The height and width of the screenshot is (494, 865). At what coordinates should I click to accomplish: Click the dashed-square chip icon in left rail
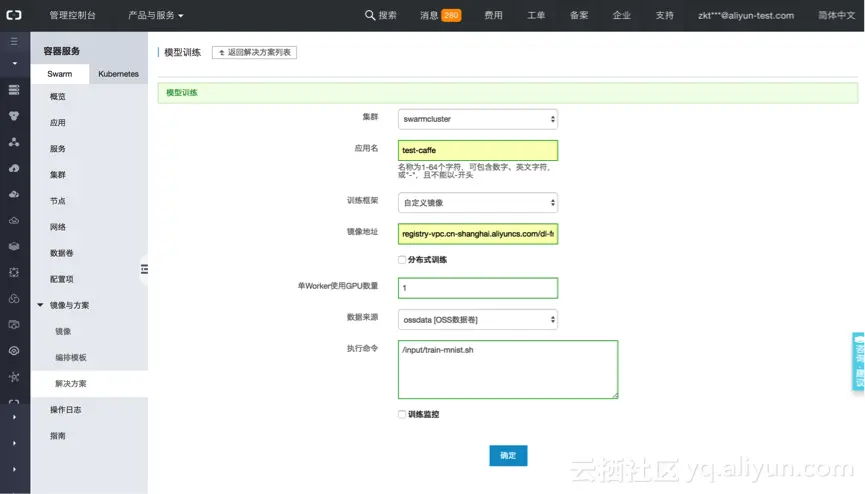point(14,272)
